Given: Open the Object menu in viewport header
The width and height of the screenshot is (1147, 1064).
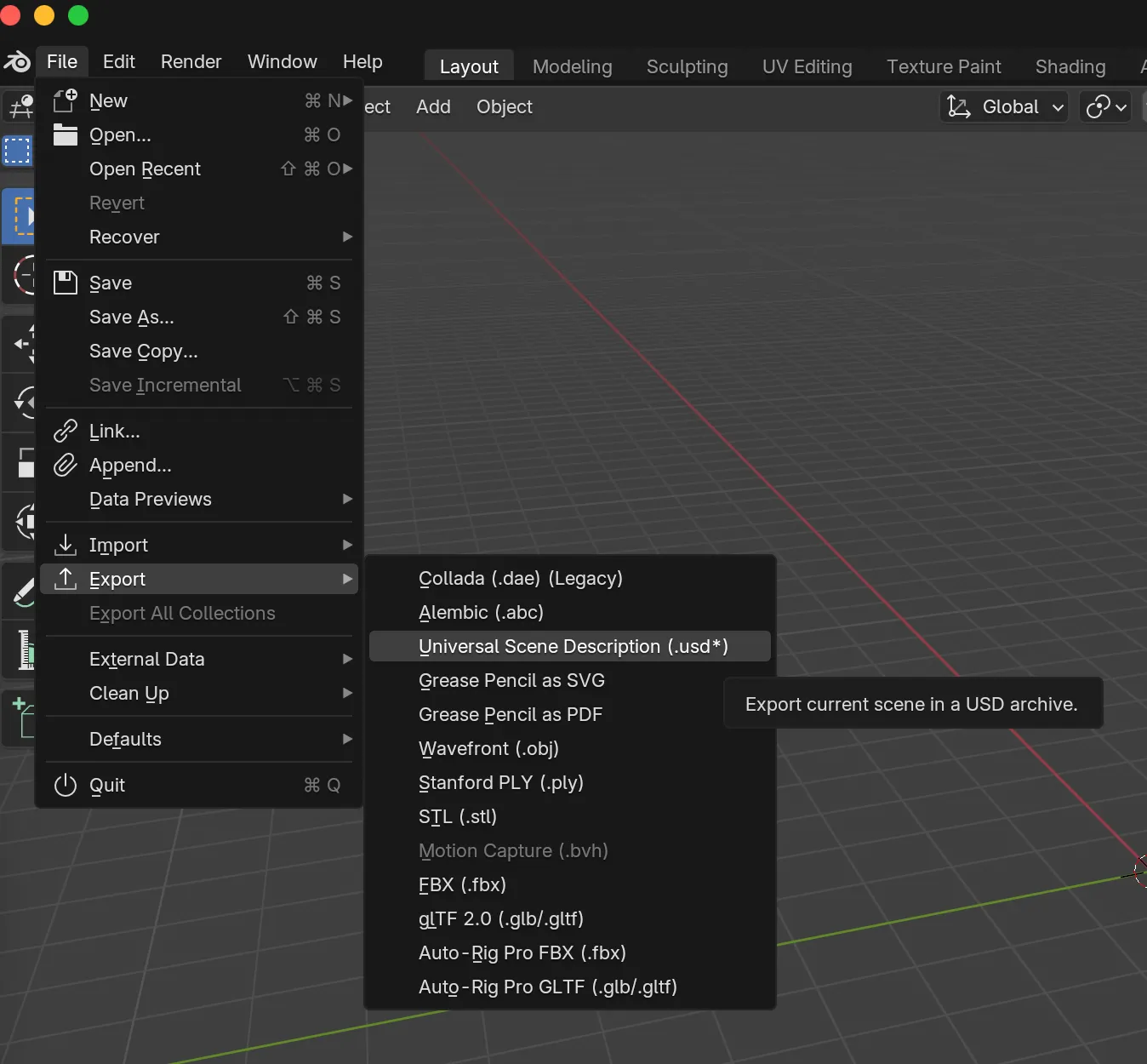Looking at the screenshot, I should pos(505,106).
